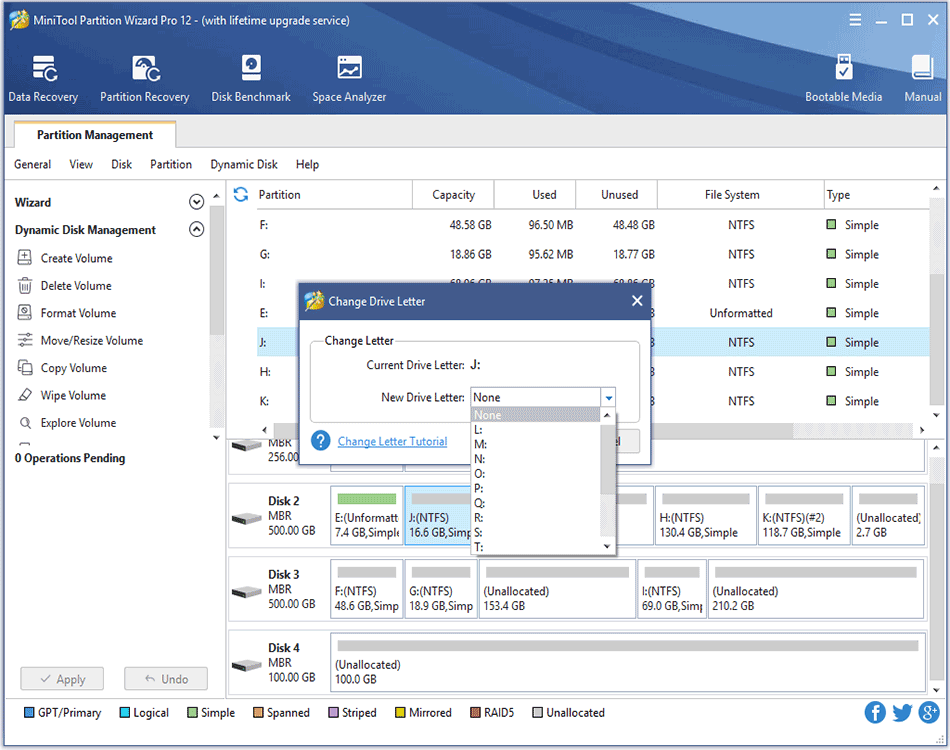The width and height of the screenshot is (950, 750).
Task: Click sidebar scroll down arrow
Action: [x=216, y=437]
